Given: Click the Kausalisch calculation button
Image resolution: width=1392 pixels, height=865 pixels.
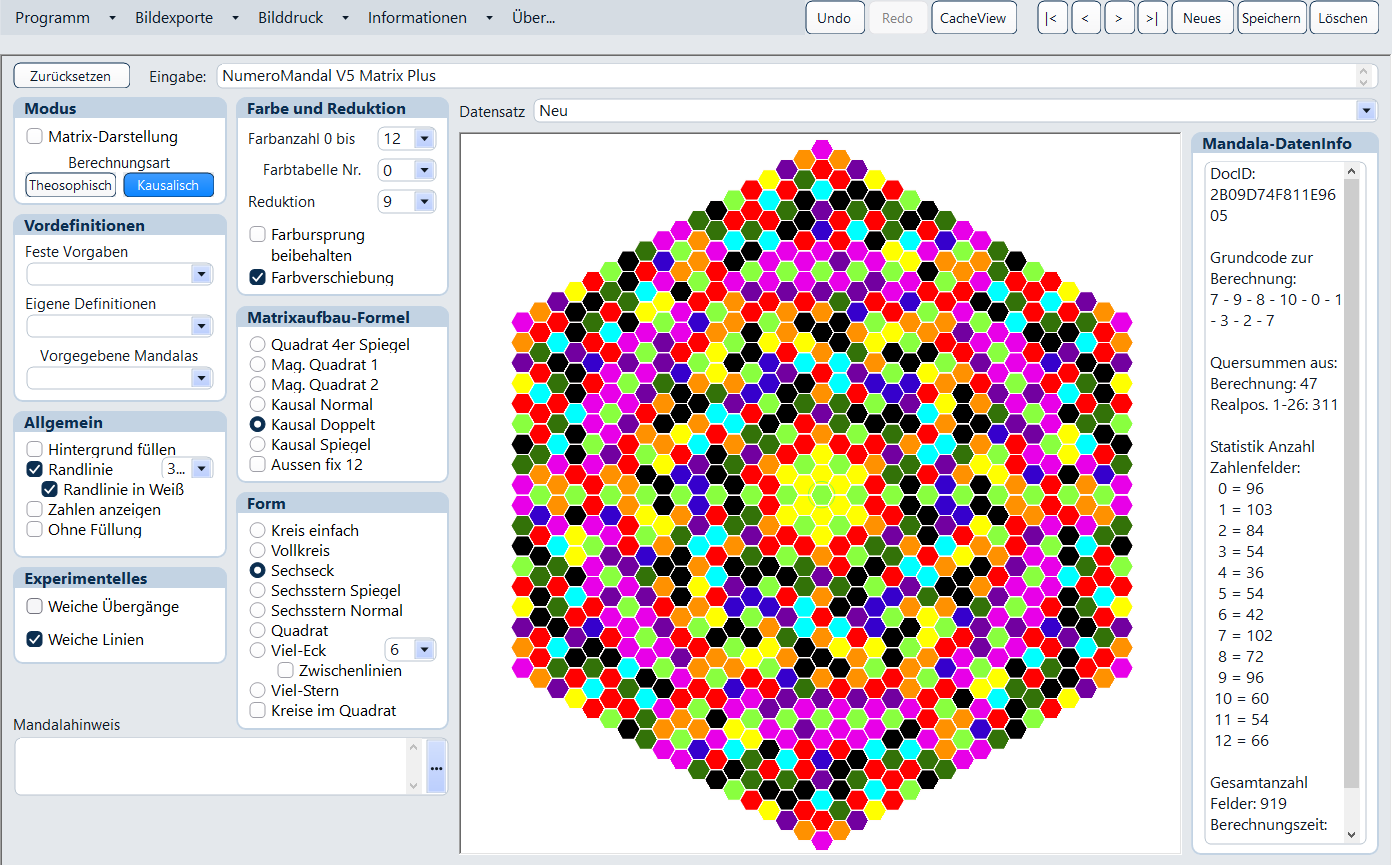Looking at the screenshot, I should tap(168, 185).
